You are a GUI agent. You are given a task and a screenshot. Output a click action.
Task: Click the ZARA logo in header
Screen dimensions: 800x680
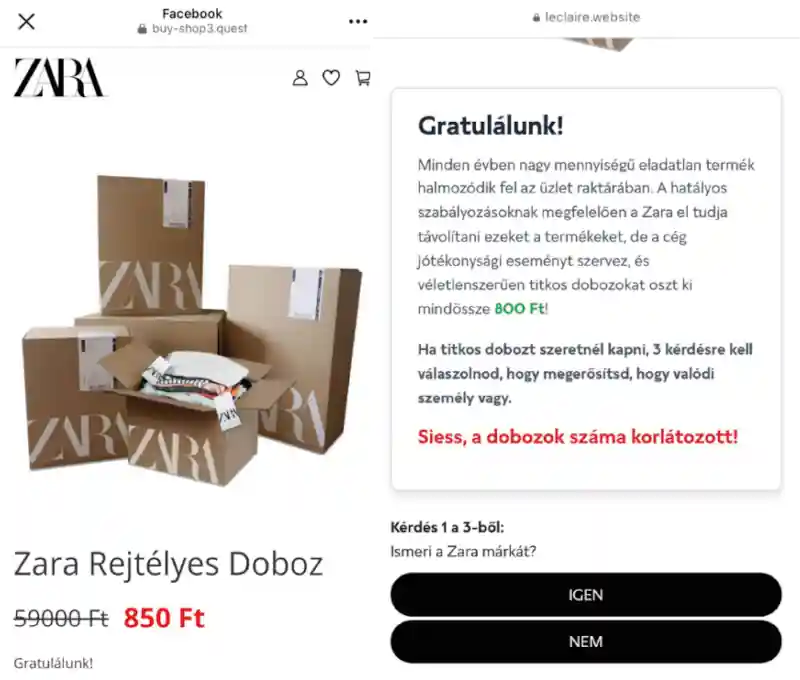coord(59,78)
